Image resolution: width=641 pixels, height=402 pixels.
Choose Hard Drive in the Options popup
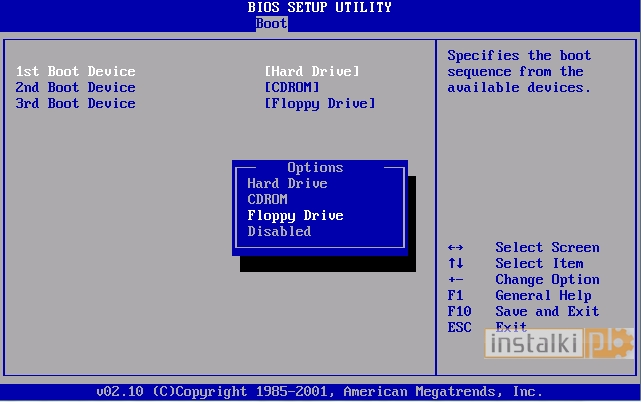[287, 183]
